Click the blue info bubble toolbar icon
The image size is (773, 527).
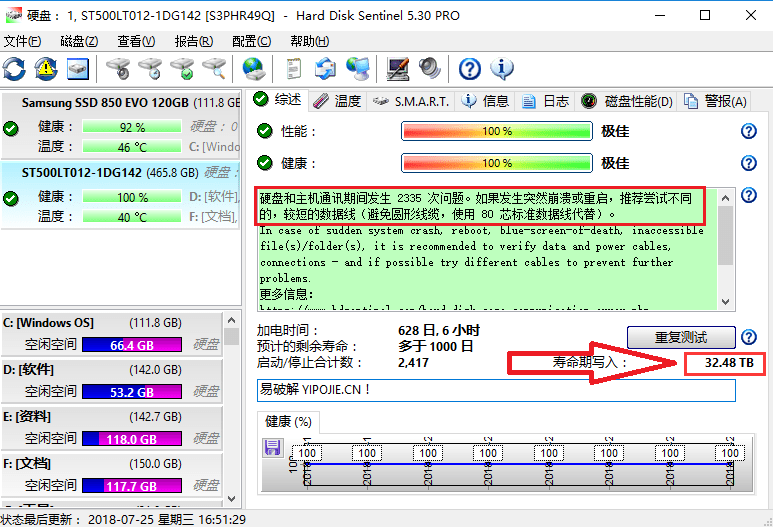click(x=501, y=68)
